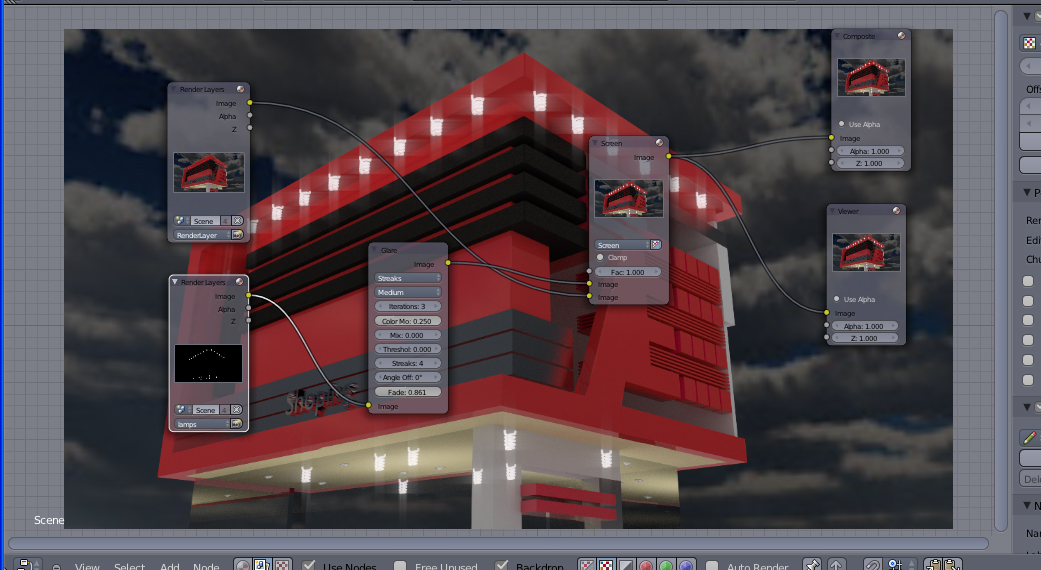Show red backdrop channel

pos(645,565)
